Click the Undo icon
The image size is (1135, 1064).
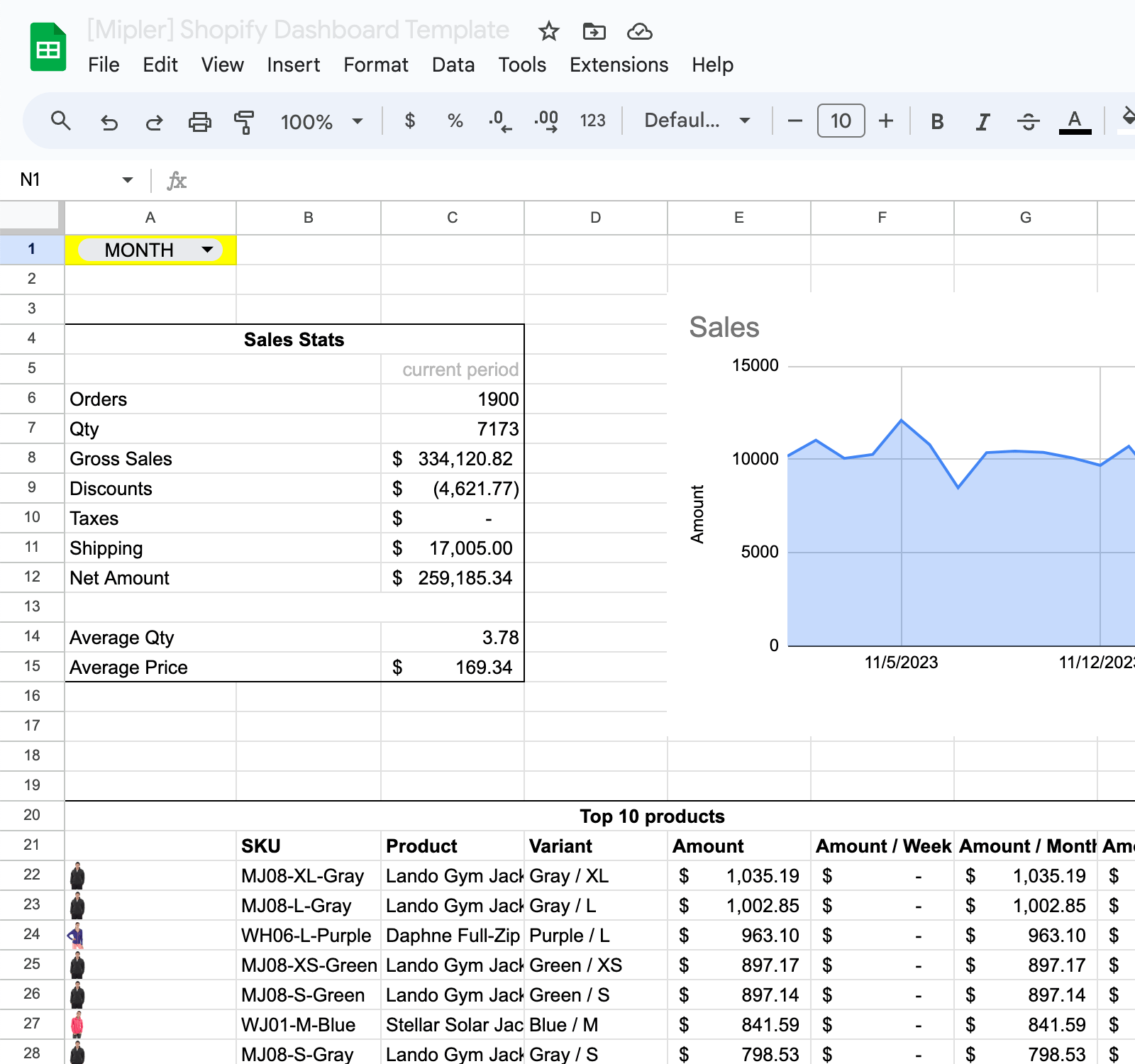click(109, 121)
